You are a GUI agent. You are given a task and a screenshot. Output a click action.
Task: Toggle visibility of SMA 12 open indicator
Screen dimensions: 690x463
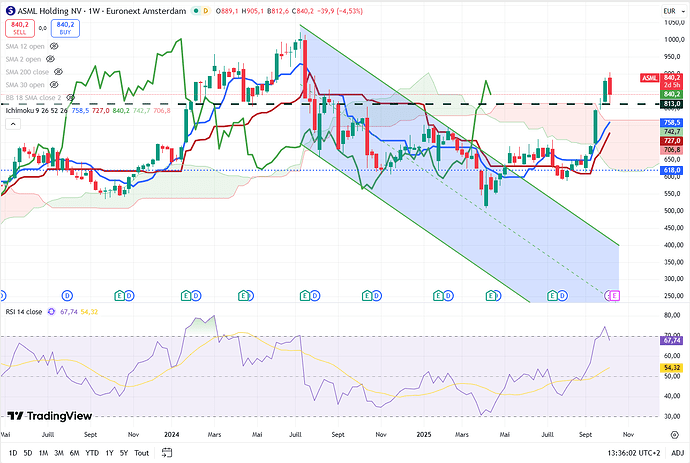[x=52, y=45]
